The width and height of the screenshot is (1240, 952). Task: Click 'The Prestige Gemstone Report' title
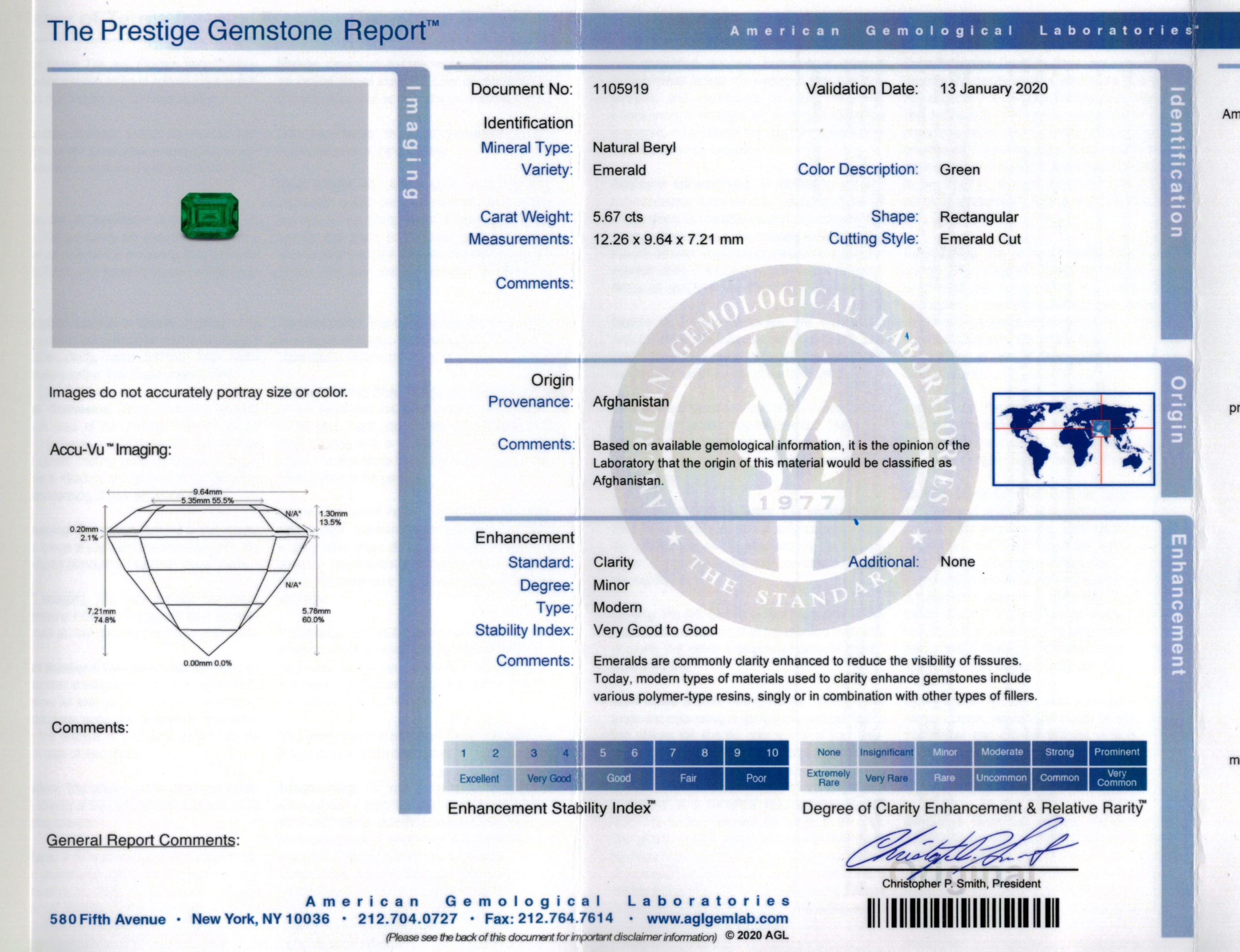(x=243, y=31)
